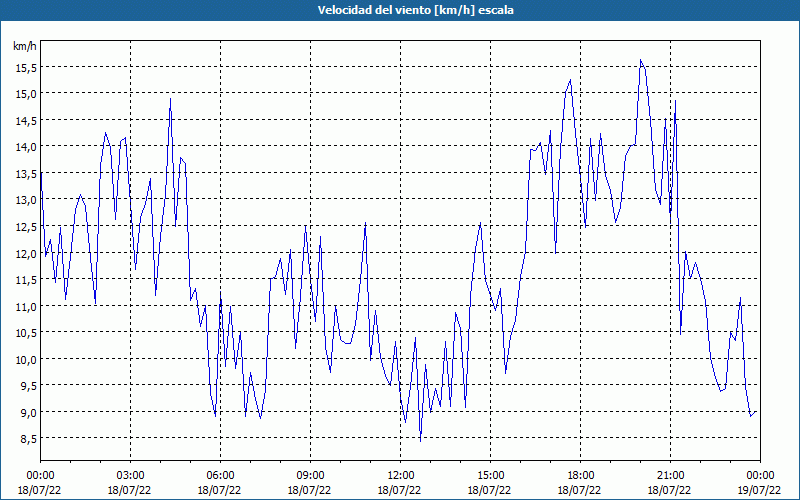Screen dimensions: 800x500
Task: Click the 14,0 y-axis label
Action: click(25, 147)
